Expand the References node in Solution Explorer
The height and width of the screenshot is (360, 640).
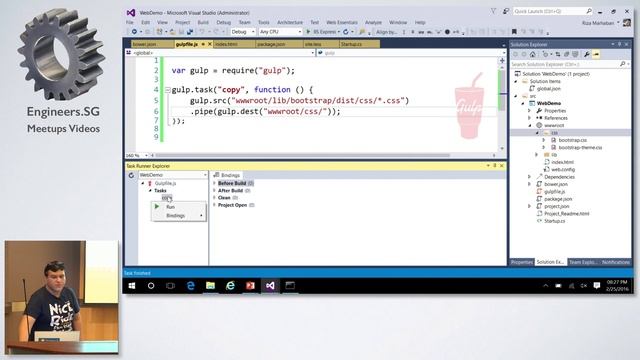(x=529, y=118)
